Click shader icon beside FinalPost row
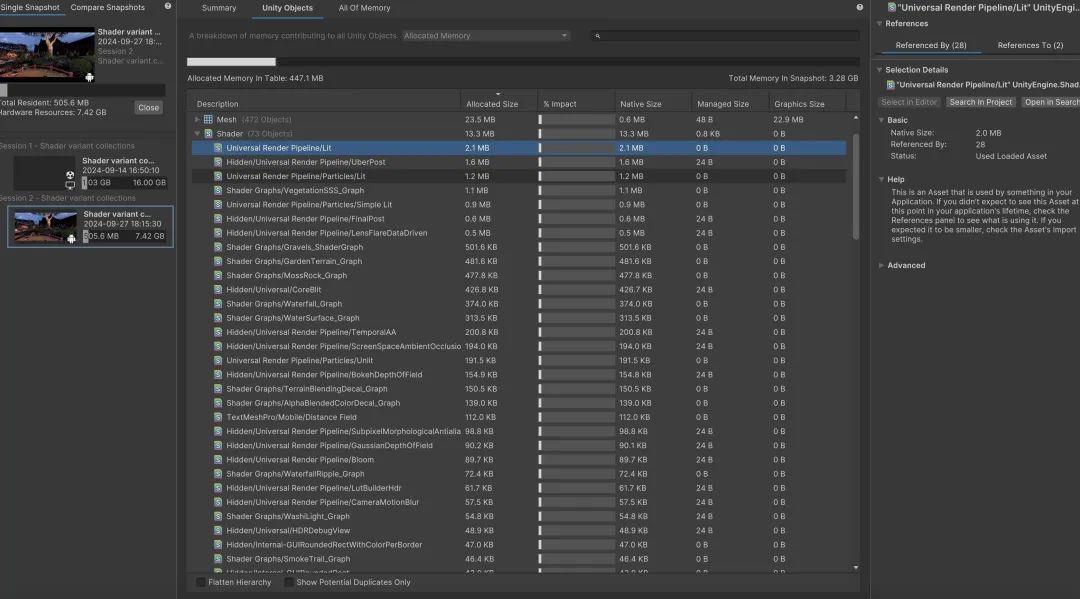The height and width of the screenshot is (599, 1080). coord(218,219)
